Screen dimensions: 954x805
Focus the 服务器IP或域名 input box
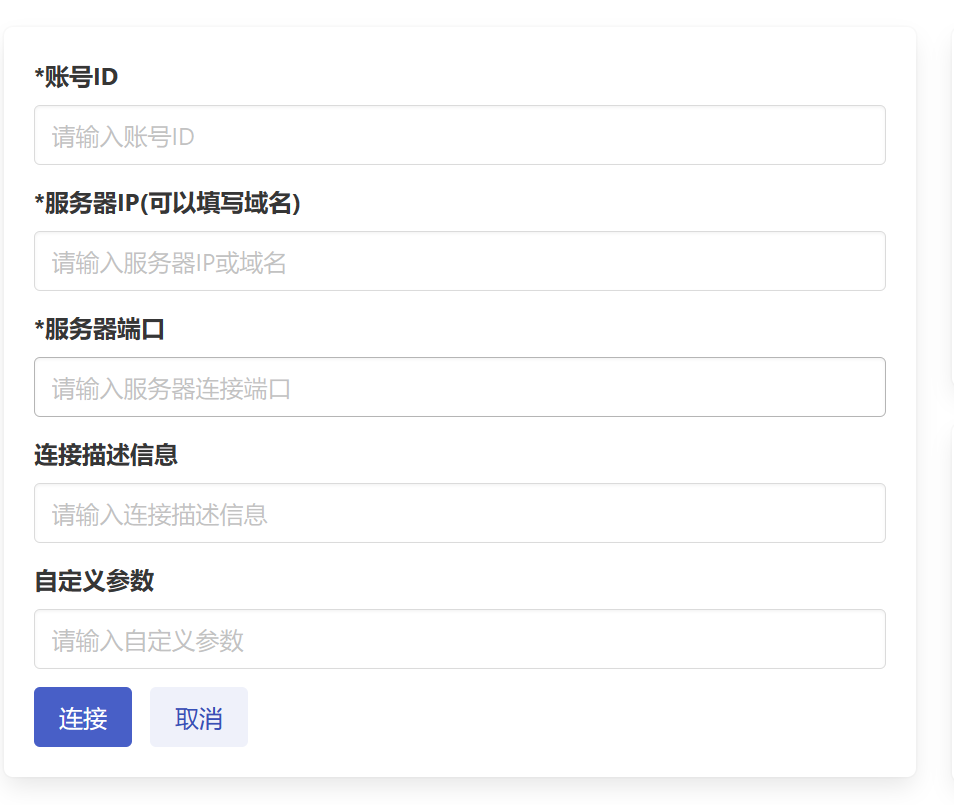pos(459,261)
